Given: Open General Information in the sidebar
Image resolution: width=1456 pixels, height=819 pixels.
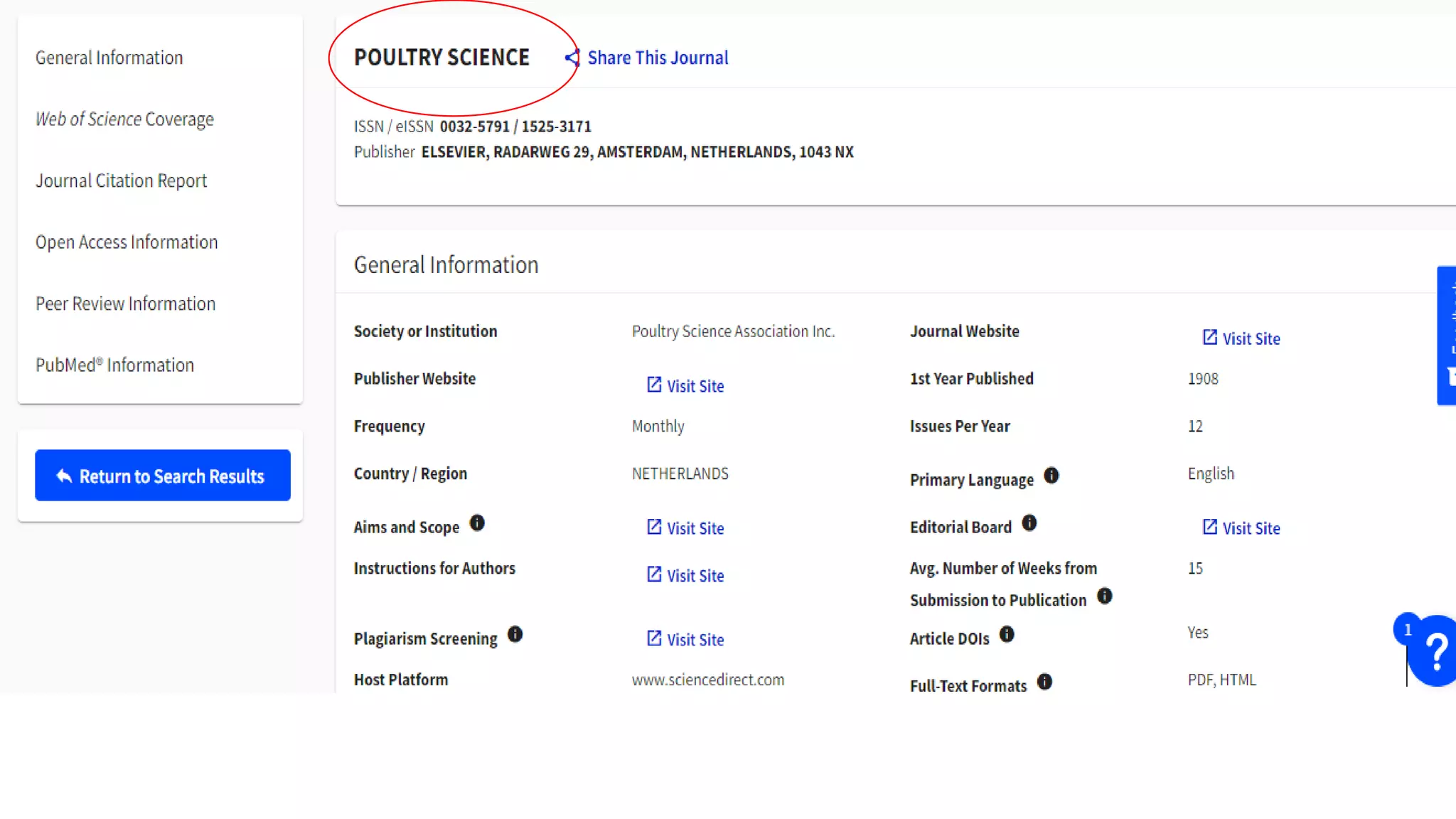Looking at the screenshot, I should click(x=109, y=58).
